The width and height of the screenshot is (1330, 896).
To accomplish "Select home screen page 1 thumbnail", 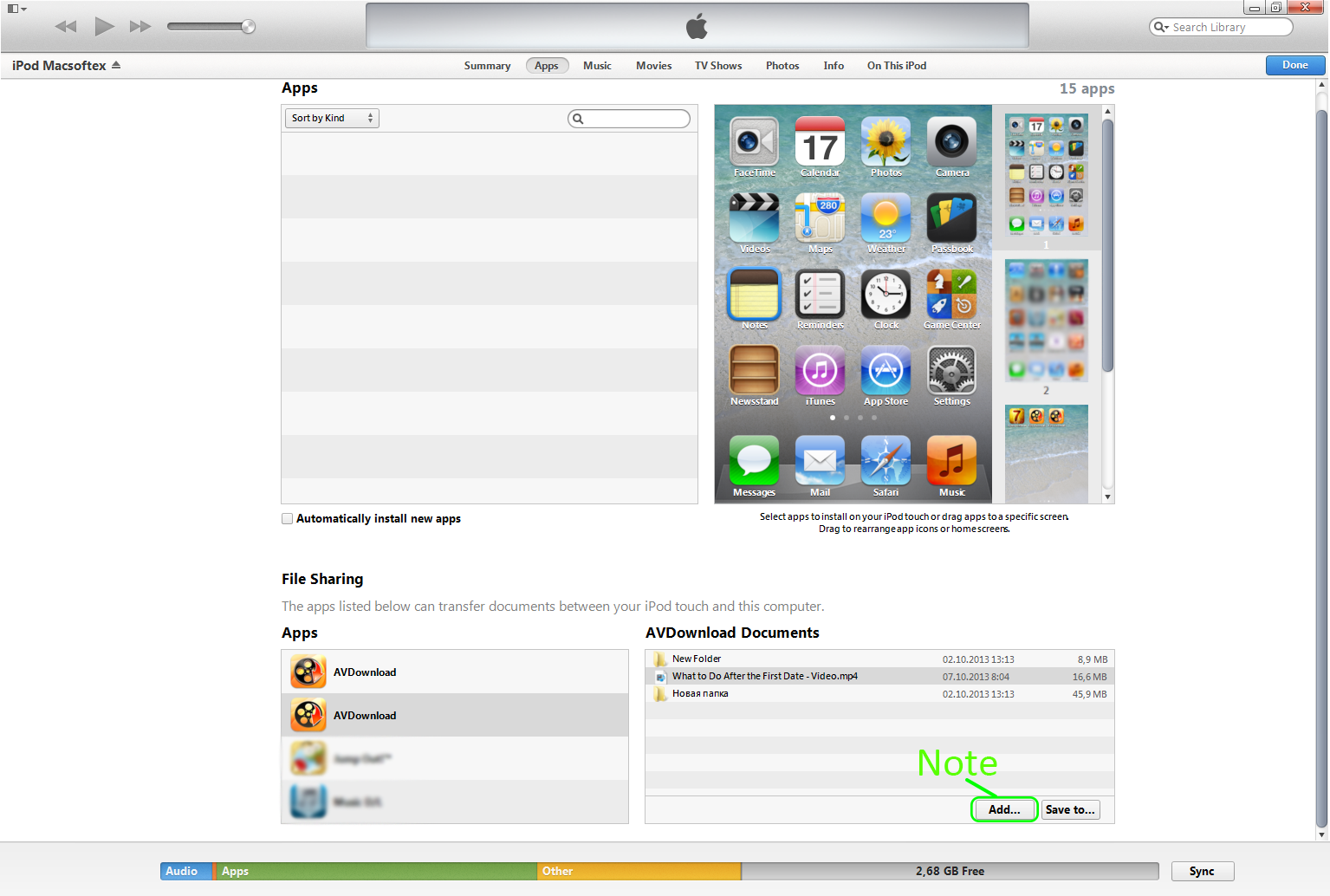I will [1046, 176].
